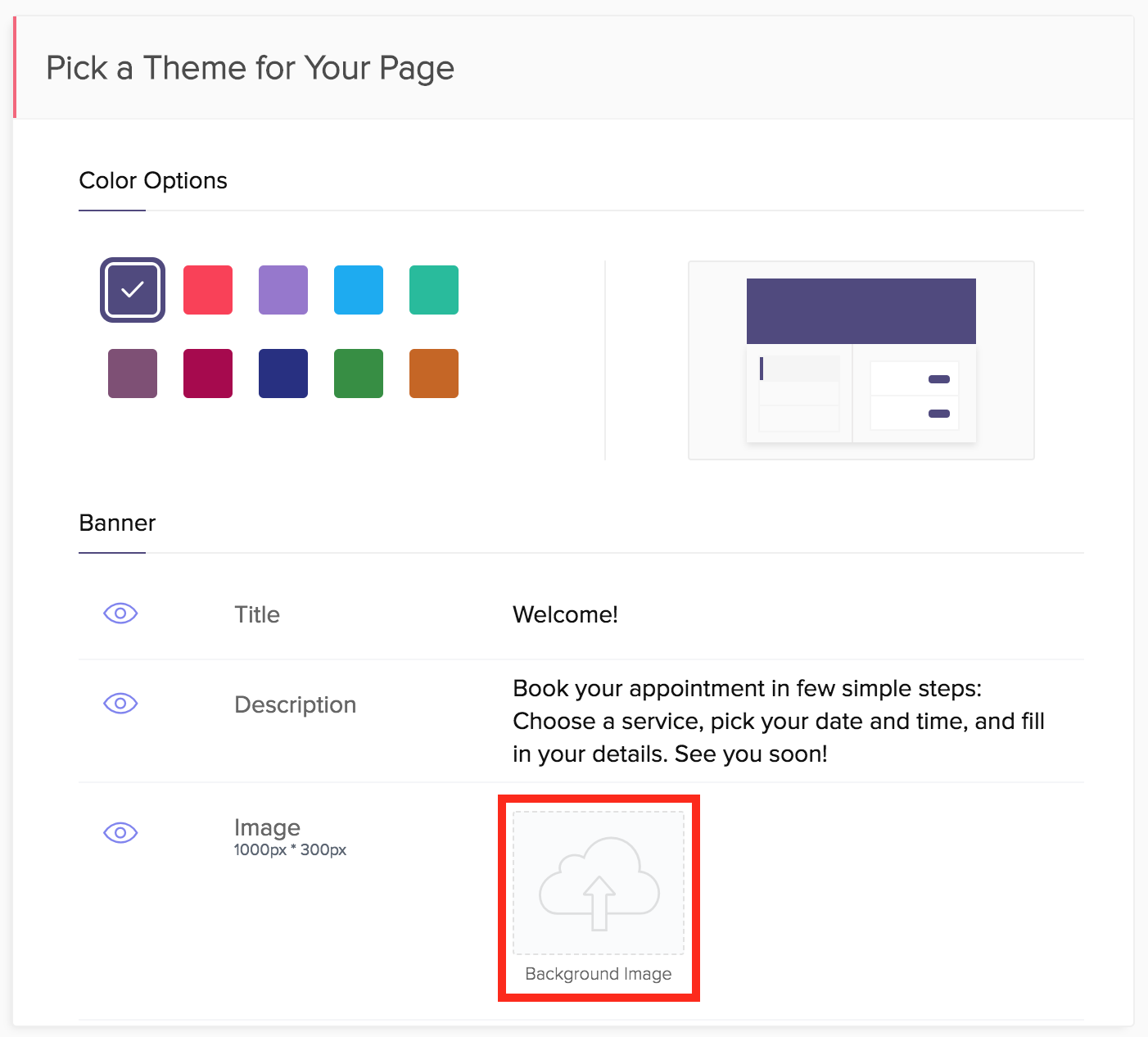Select the red color swatch
Viewport: 1148px width, 1037px height.
click(x=208, y=290)
